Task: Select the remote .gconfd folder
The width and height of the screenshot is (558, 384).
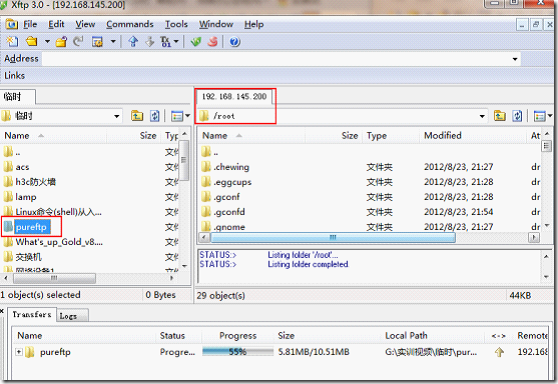Action: (x=223, y=212)
